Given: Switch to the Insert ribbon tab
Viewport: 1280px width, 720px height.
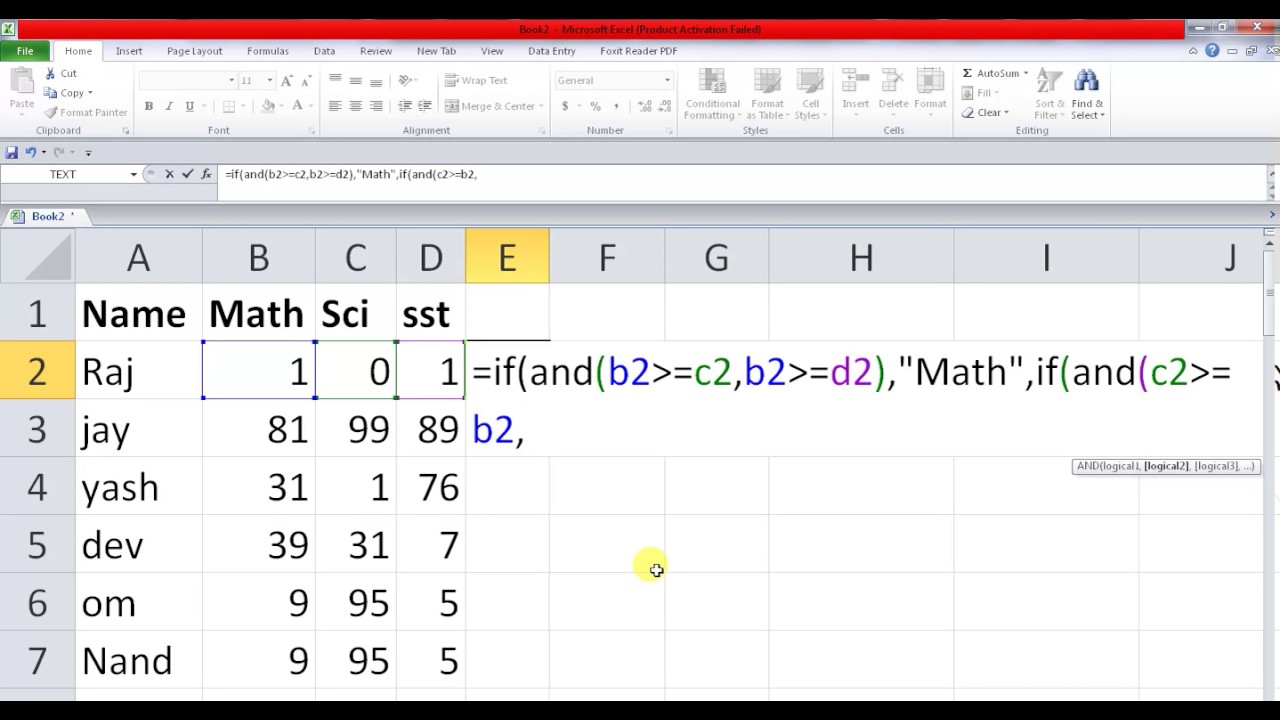Looking at the screenshot, I should coord(129,51).
